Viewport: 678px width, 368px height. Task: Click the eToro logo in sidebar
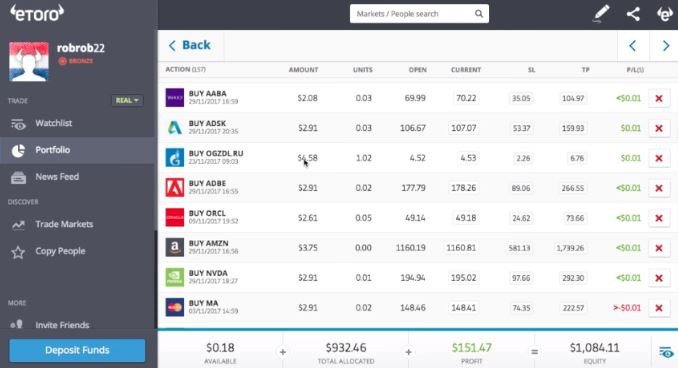click(x=37, y=14)
